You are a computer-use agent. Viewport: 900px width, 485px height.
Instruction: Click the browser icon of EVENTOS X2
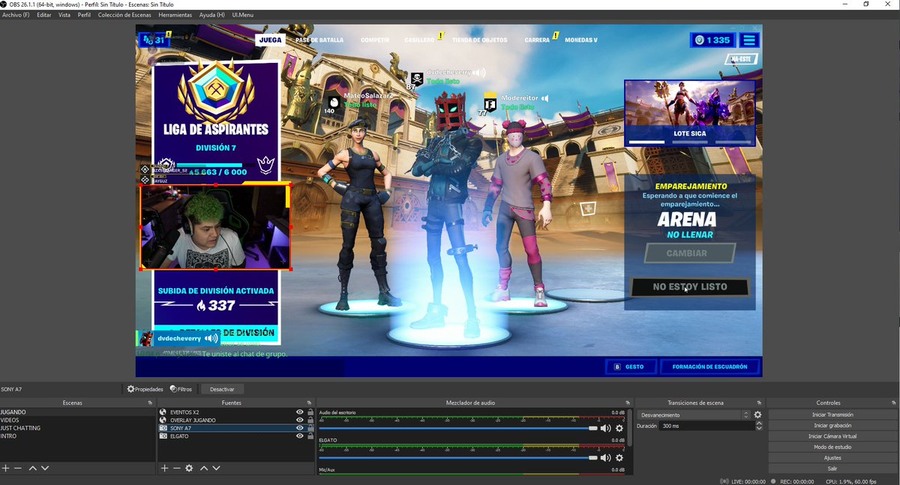[x=163, y=412]
